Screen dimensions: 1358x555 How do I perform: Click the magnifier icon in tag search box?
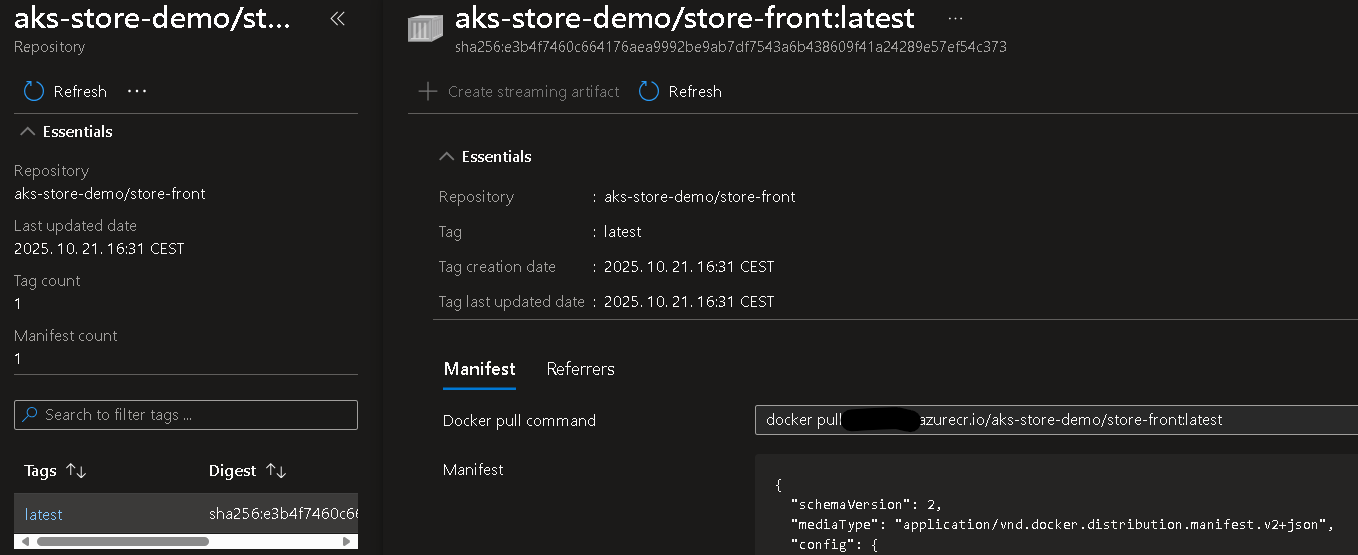[30, 414]
